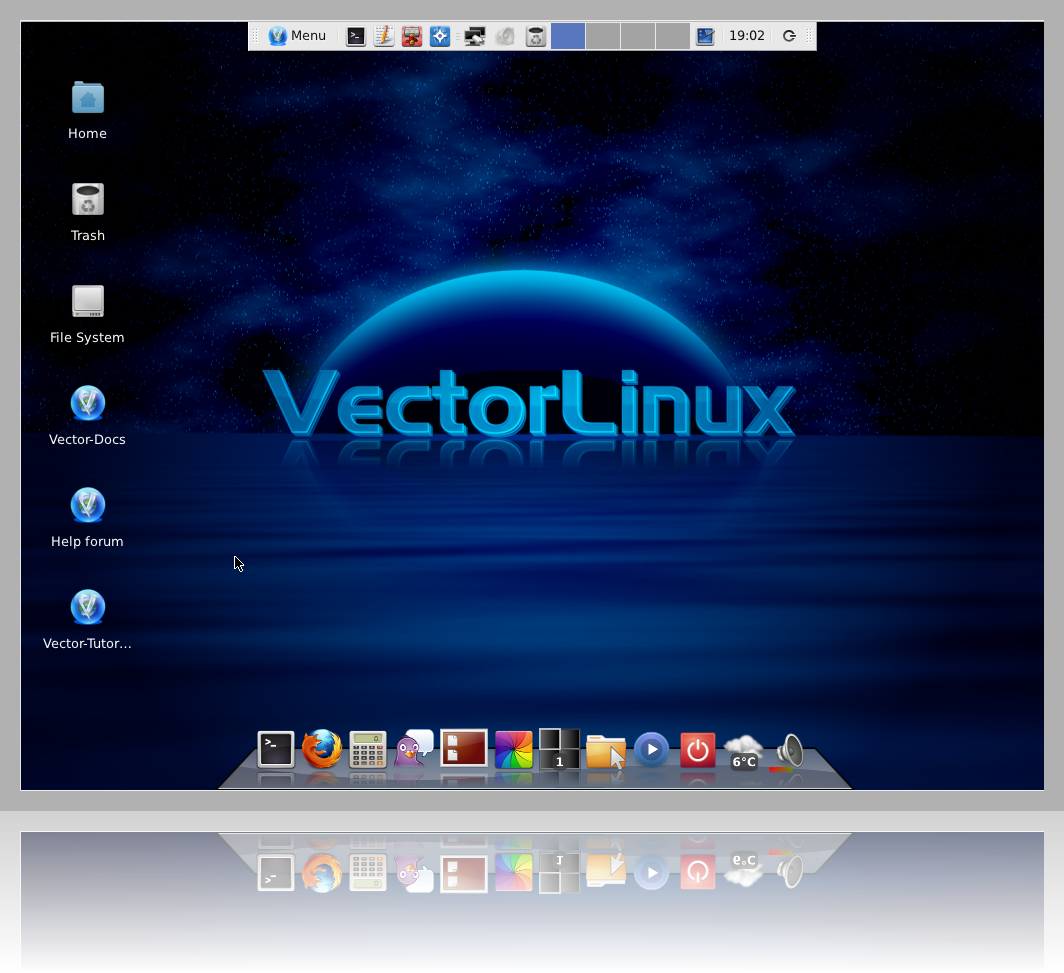The image size is (1064, 973).
Task: Click the 19:02 clock in panel
Action: 746,36
